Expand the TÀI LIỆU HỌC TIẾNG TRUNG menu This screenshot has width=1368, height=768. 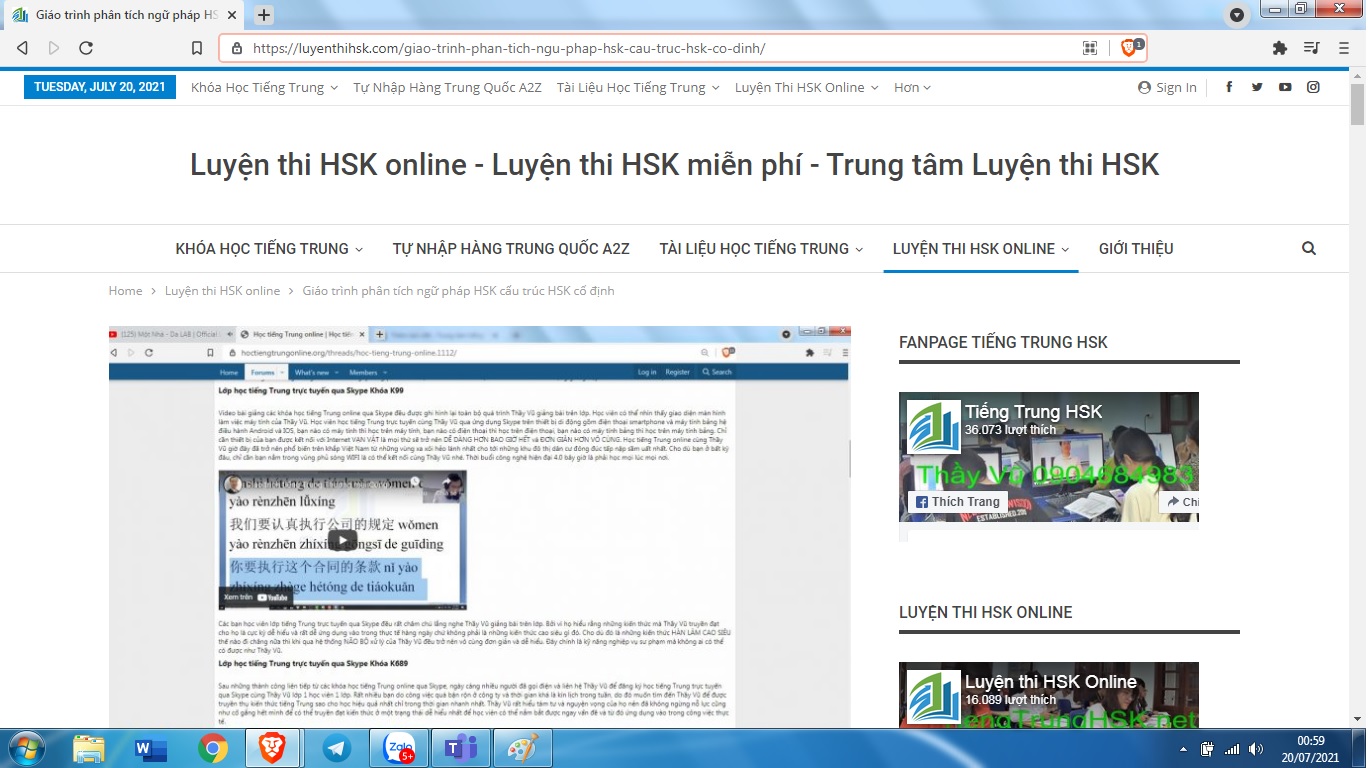(761, 249)
